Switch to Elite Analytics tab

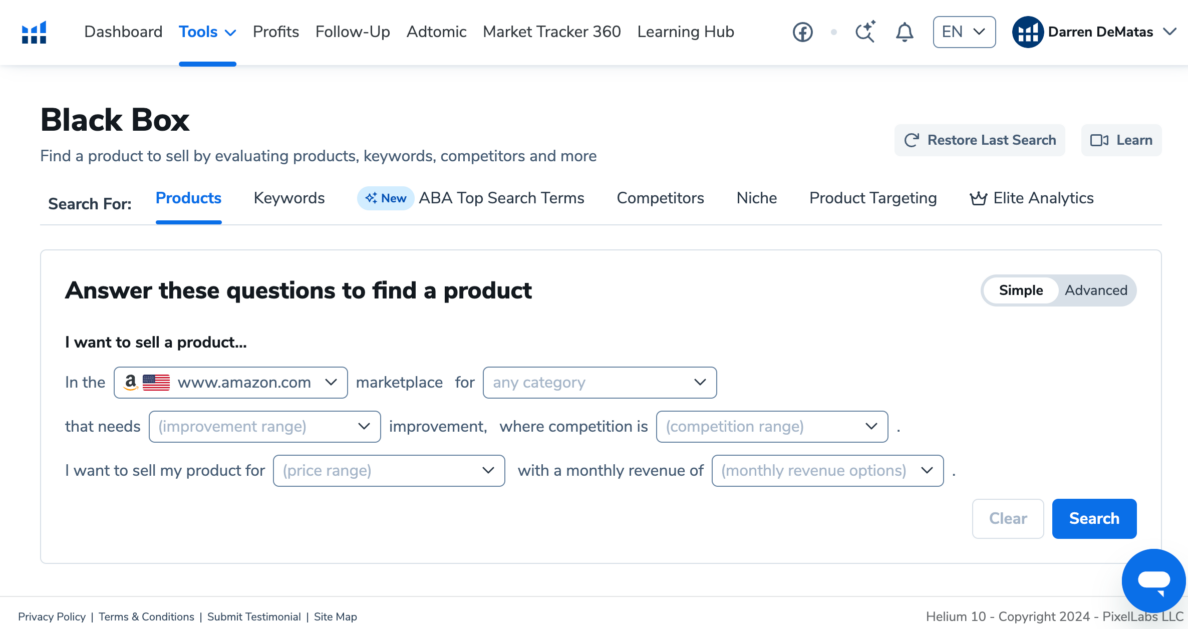pos(1031,199)
